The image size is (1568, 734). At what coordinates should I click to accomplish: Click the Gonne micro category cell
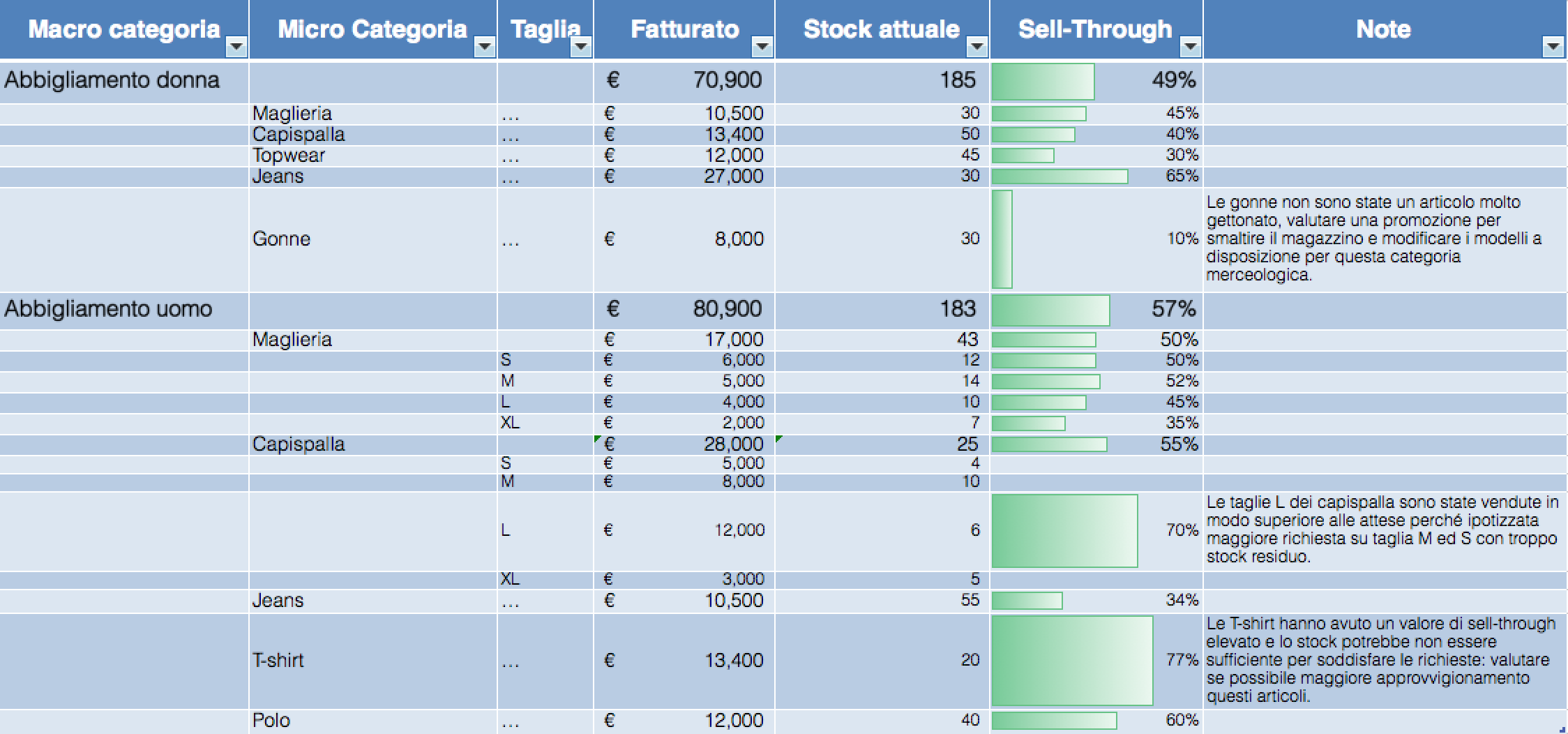coord(282,239)
